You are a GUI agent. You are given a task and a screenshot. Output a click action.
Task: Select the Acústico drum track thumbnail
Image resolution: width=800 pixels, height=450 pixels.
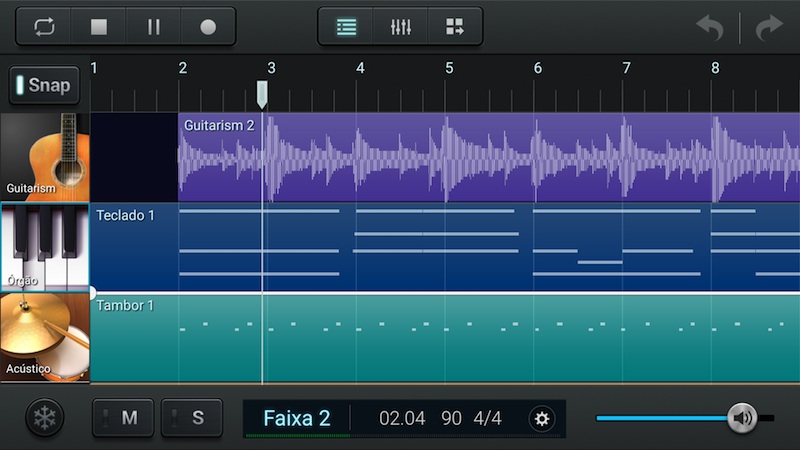coord(45,337)
